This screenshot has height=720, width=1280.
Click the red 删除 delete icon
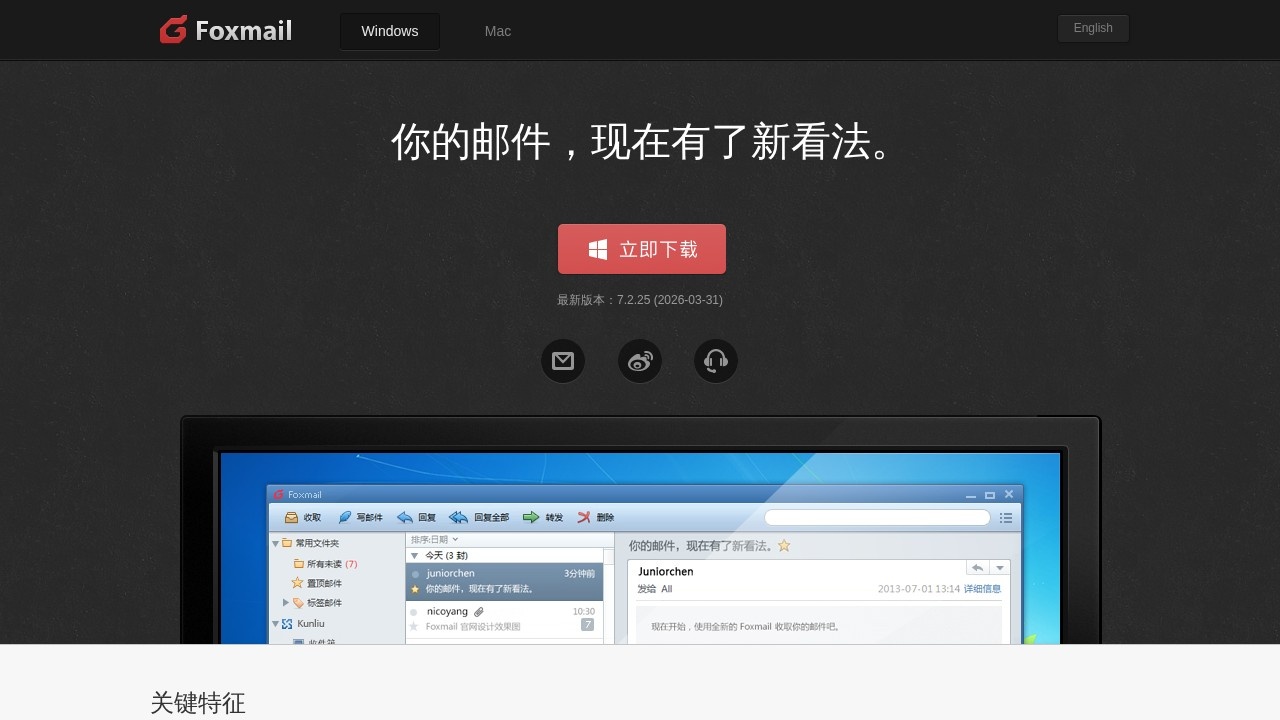tap(584, 517)
